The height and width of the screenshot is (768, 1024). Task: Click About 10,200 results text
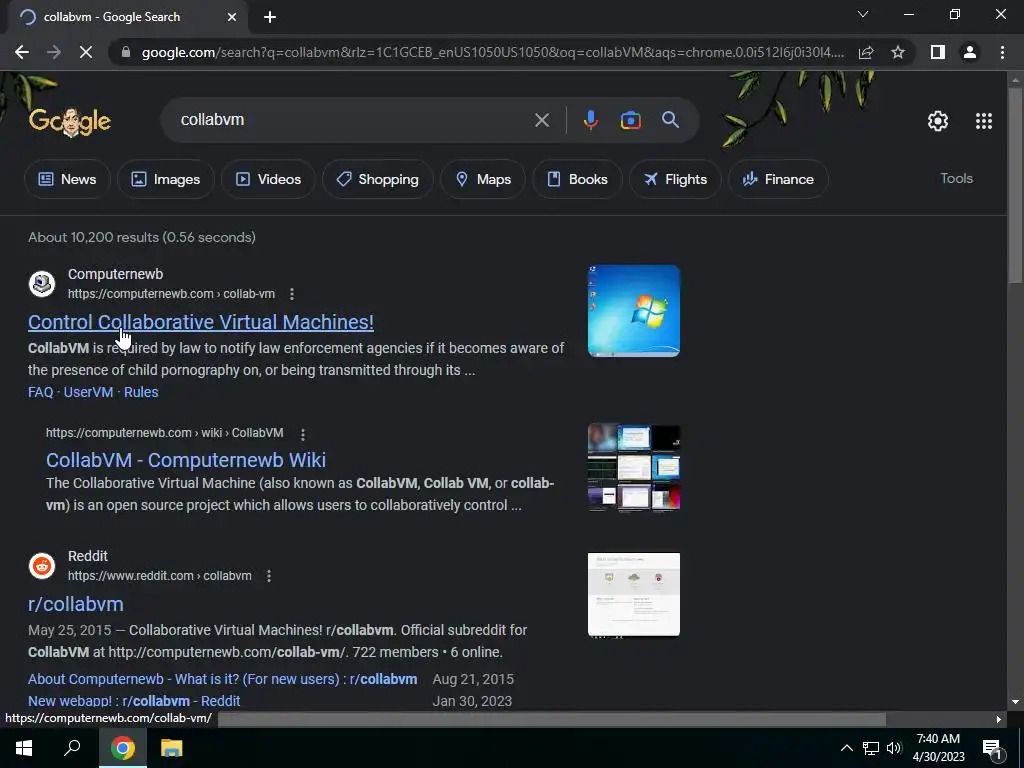pyautogui.click(x=142, y=237)
